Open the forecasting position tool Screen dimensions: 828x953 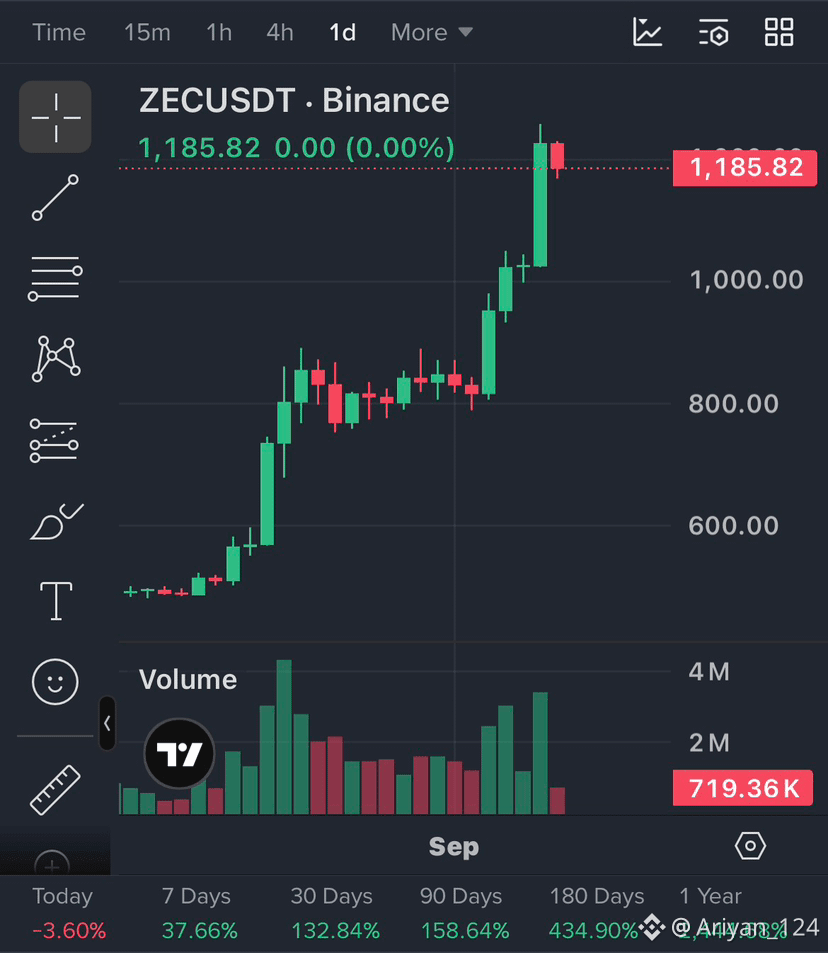pyautogui.click(x=54, y=441)
